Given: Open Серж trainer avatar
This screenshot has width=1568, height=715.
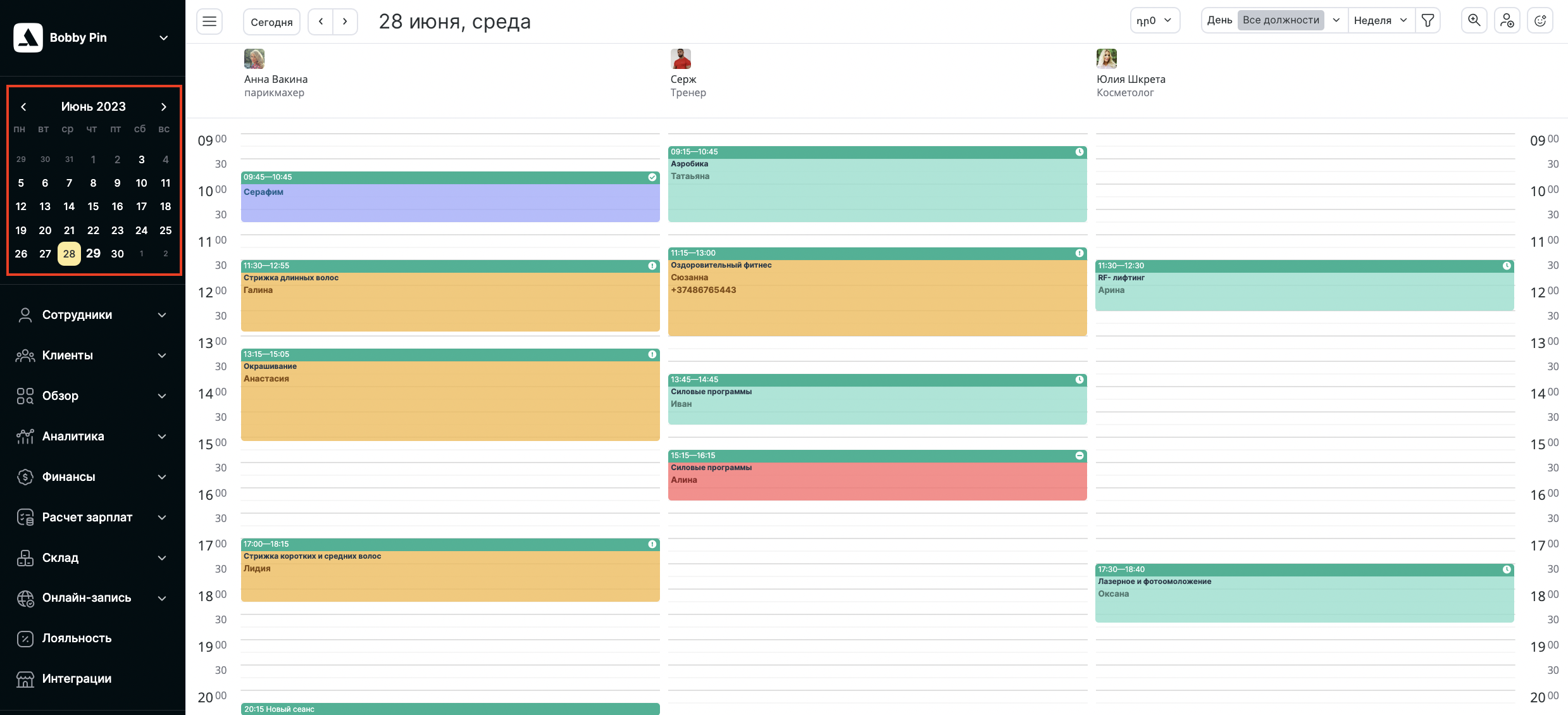Looking at the screenshot, I should point(681,59).
